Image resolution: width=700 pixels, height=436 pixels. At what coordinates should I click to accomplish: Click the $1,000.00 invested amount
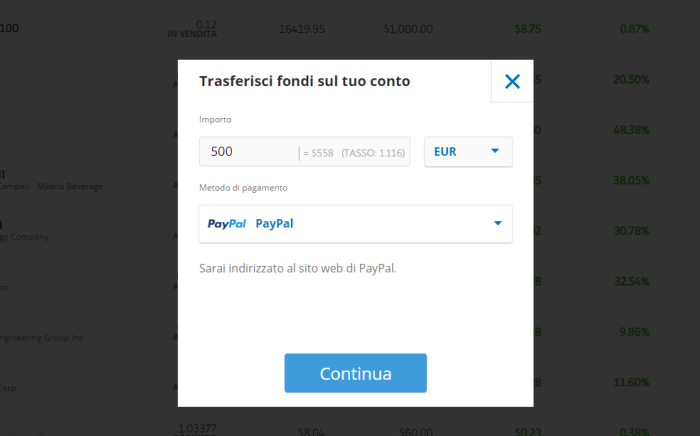tap(408, 29)
